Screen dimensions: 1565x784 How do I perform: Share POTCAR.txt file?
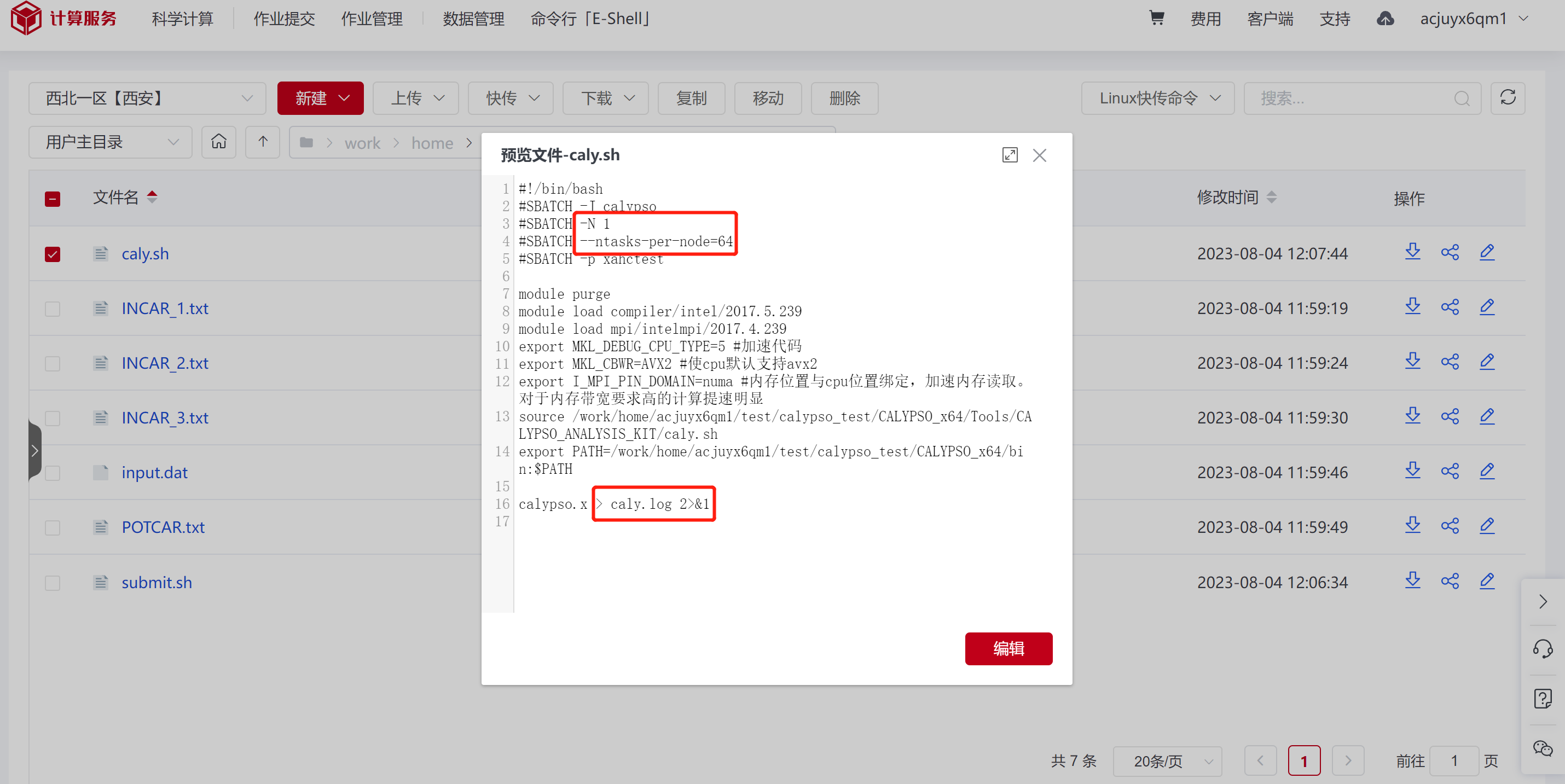(1450, 525)
